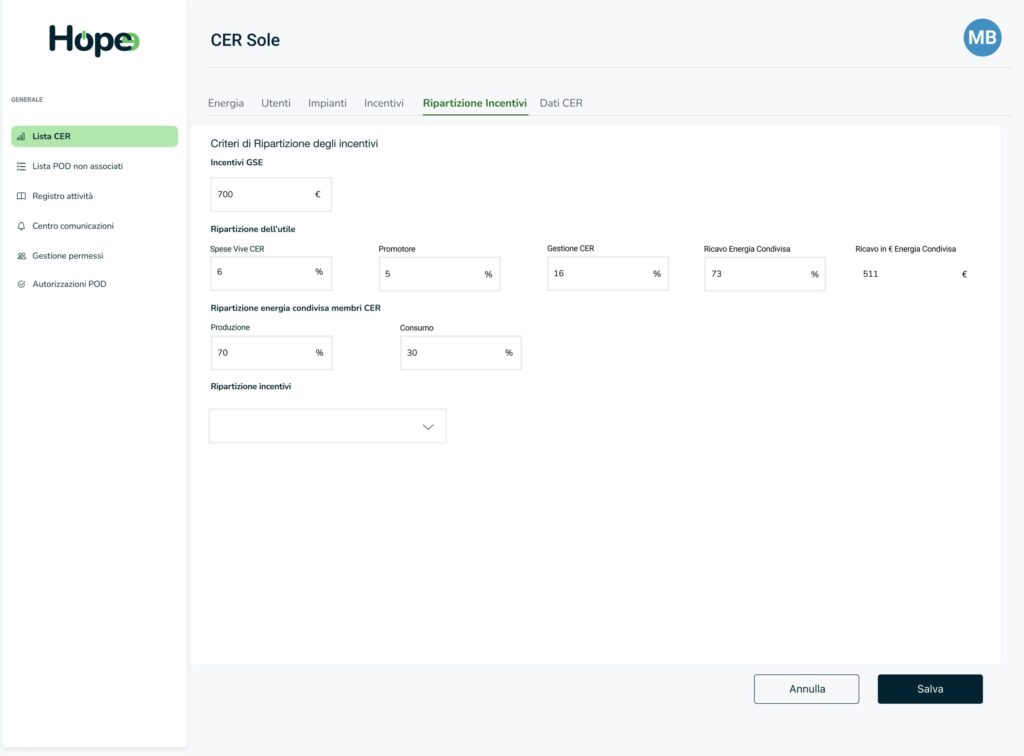Select the Dati CER tab
The height and width of the screenshot is (756, 1024).
561,103
